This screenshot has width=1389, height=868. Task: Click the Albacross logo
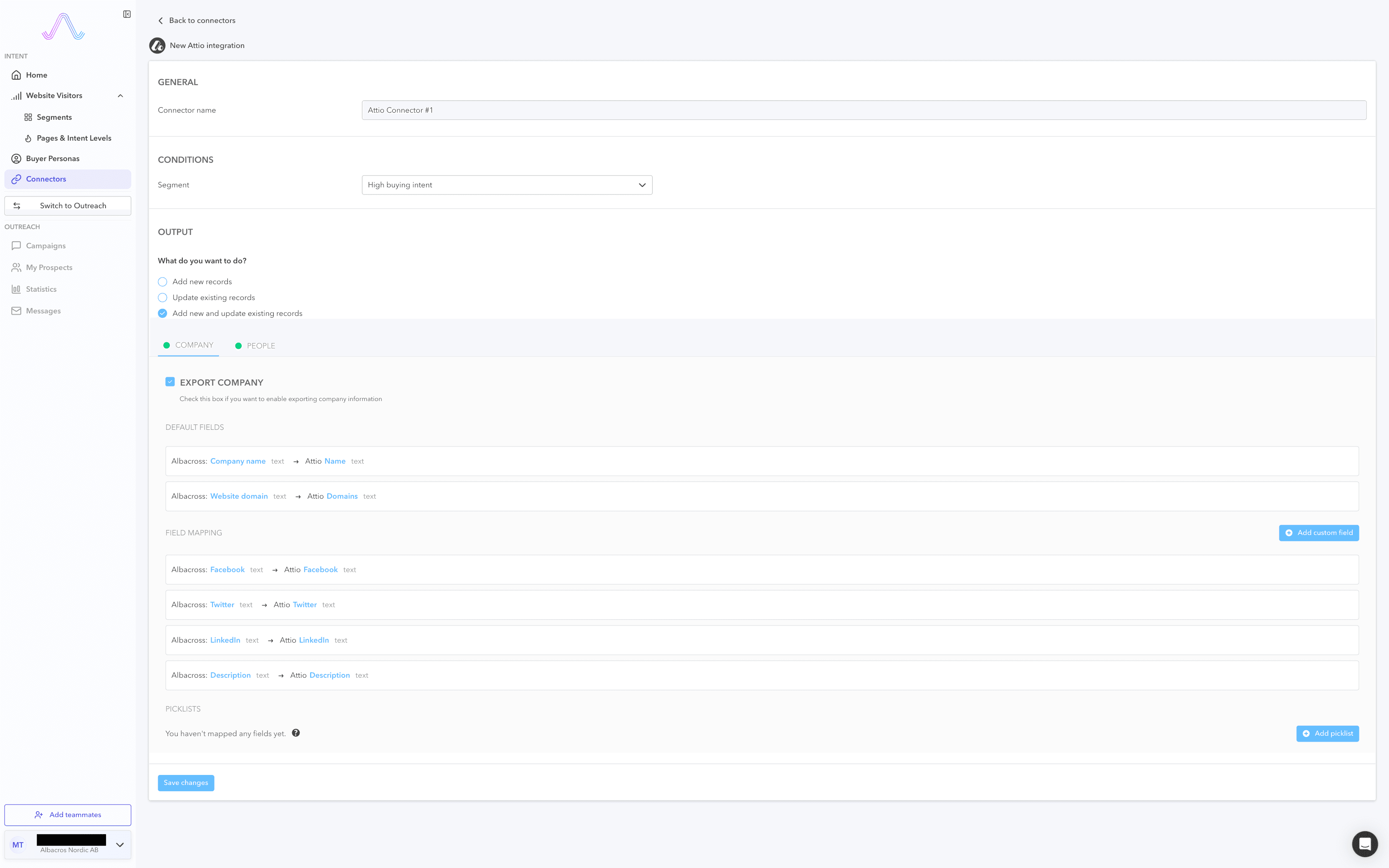click(63, 26)
